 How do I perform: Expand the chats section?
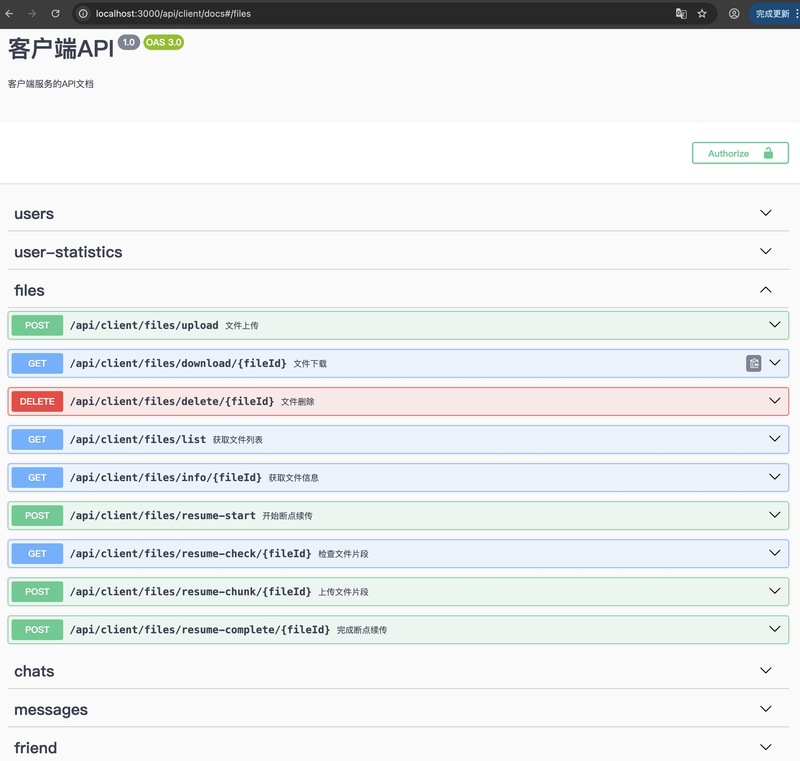point(766,671)
